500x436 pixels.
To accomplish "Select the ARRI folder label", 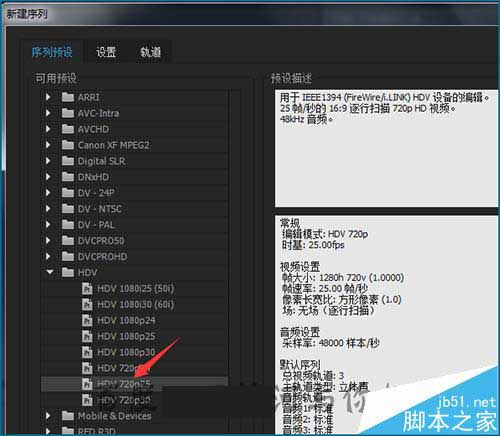I will click(x=88, y=97).
